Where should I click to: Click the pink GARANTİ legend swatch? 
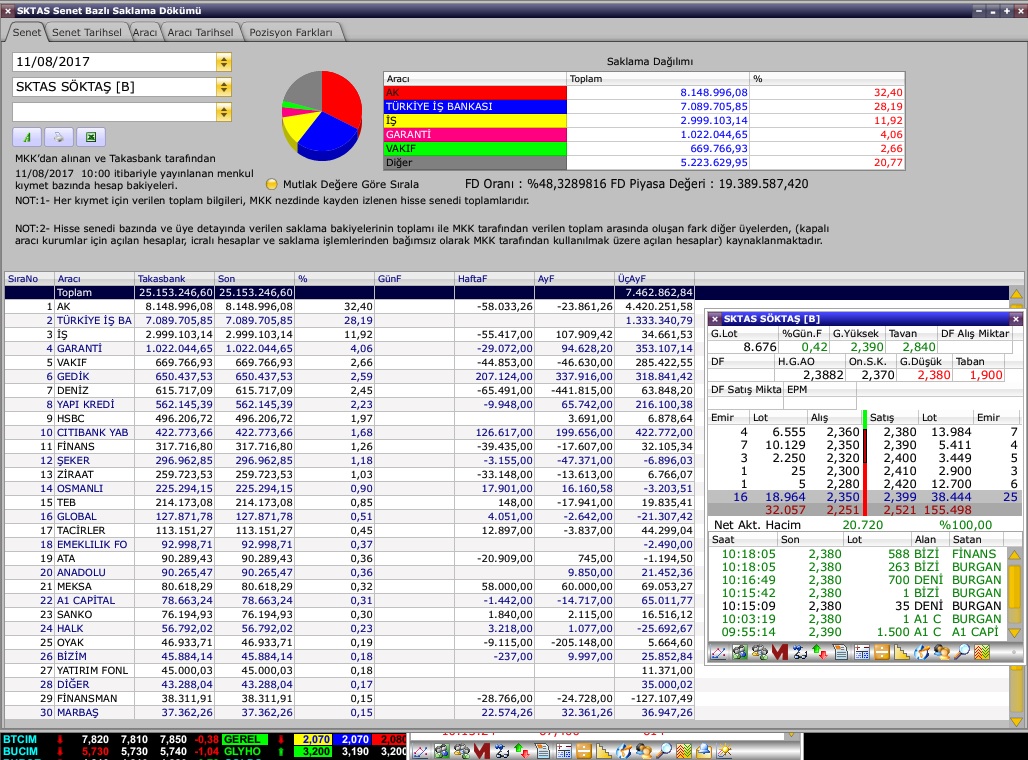point(475,134)
